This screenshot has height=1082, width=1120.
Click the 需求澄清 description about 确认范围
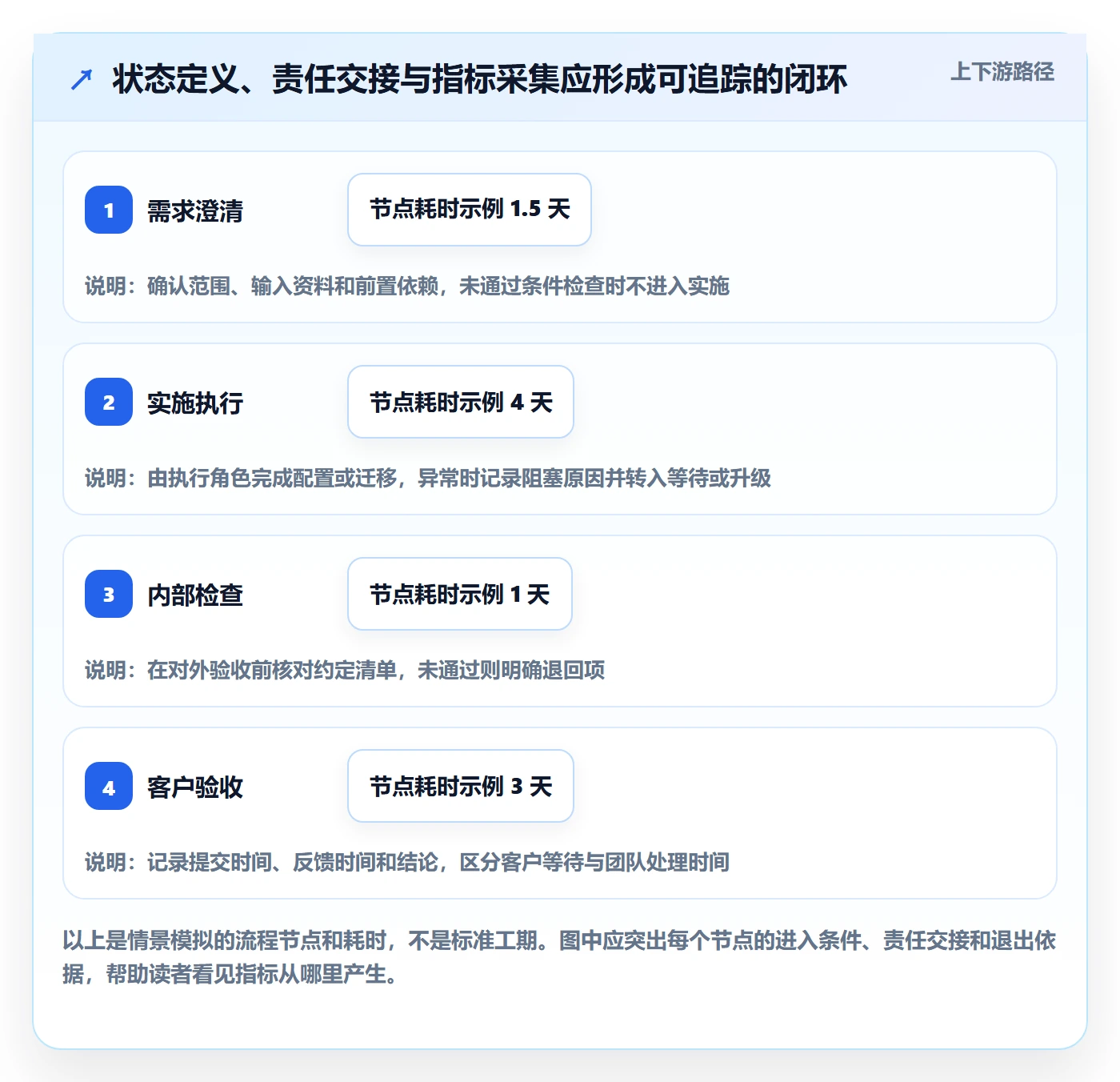click(407, 286)
